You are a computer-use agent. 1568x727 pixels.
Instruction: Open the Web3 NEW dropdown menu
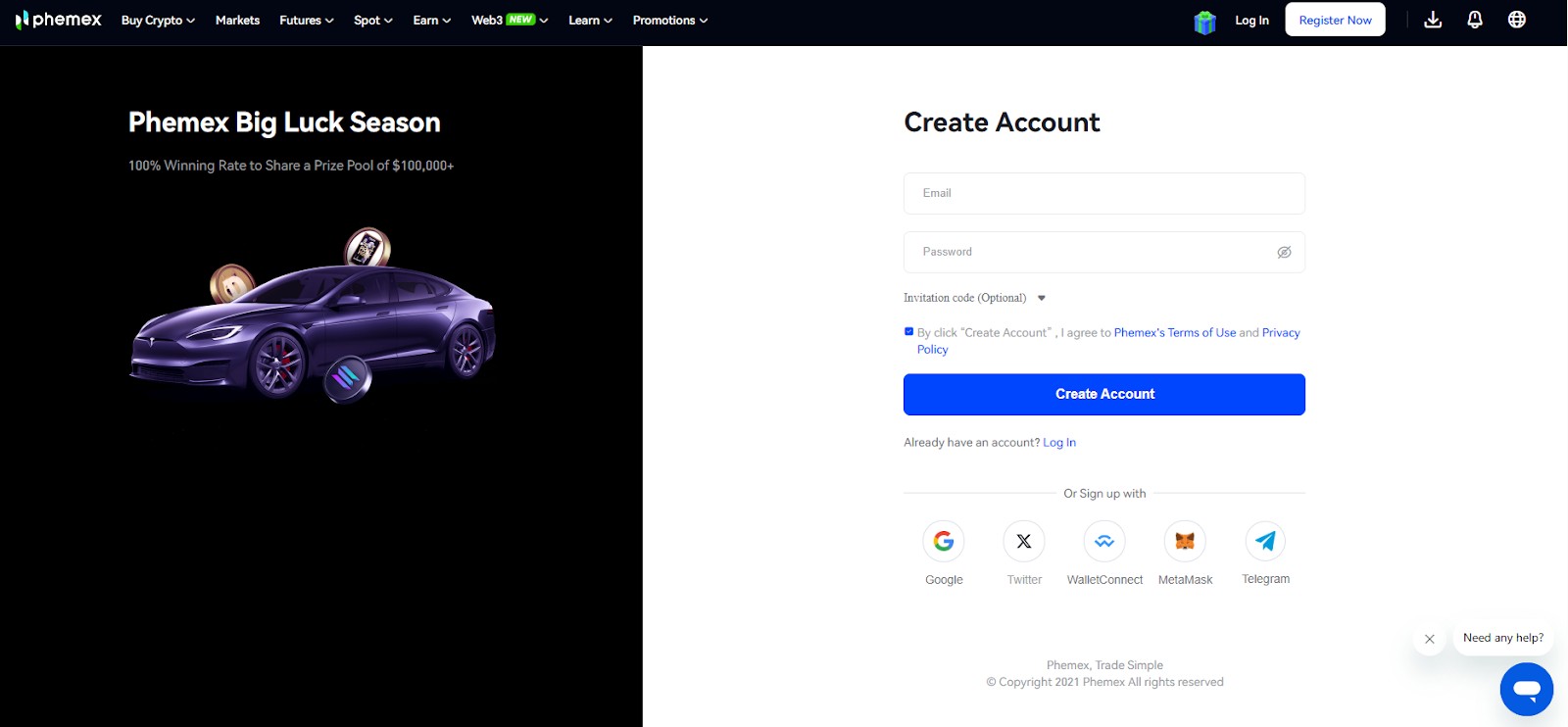[510, 21]
